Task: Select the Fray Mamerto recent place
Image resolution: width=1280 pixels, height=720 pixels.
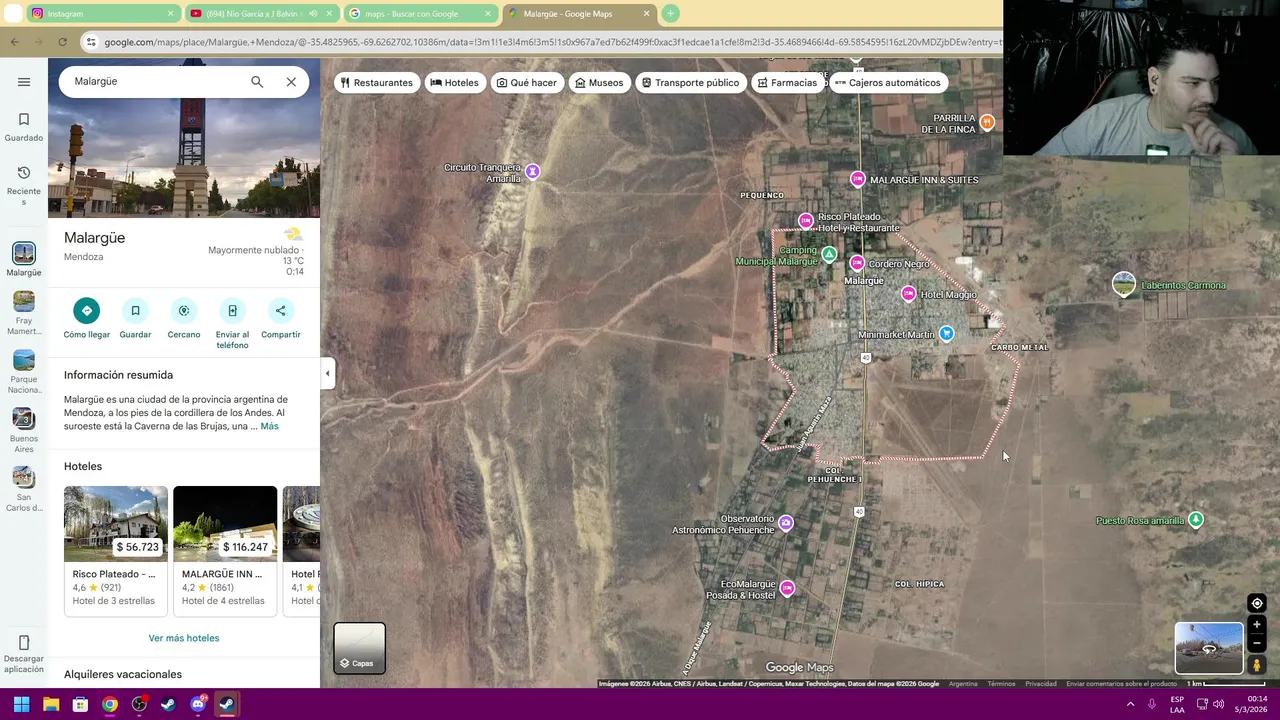Action: (x=24, y=313)
